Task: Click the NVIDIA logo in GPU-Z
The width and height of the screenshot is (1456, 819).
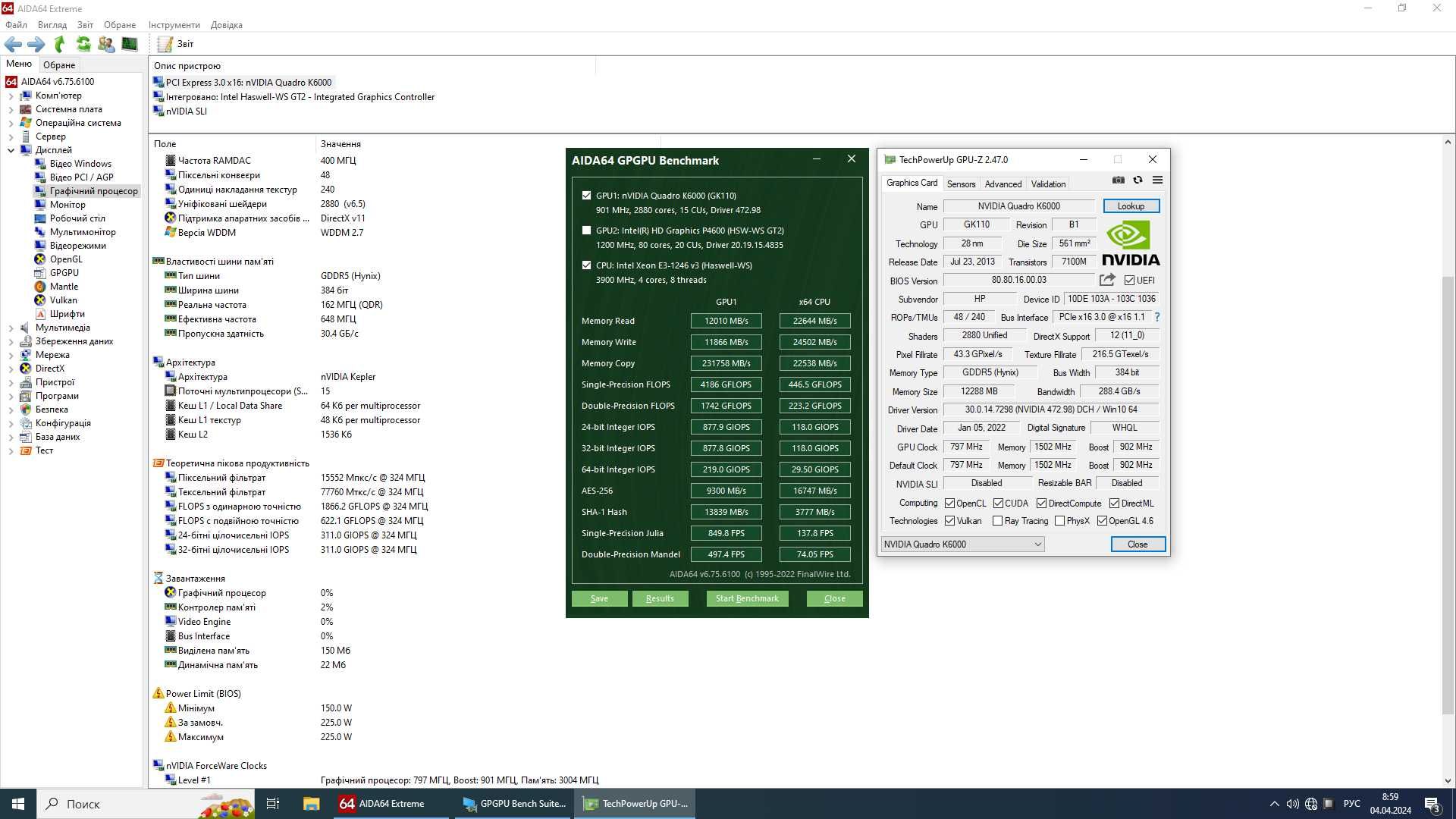Action: point(1130,243)
